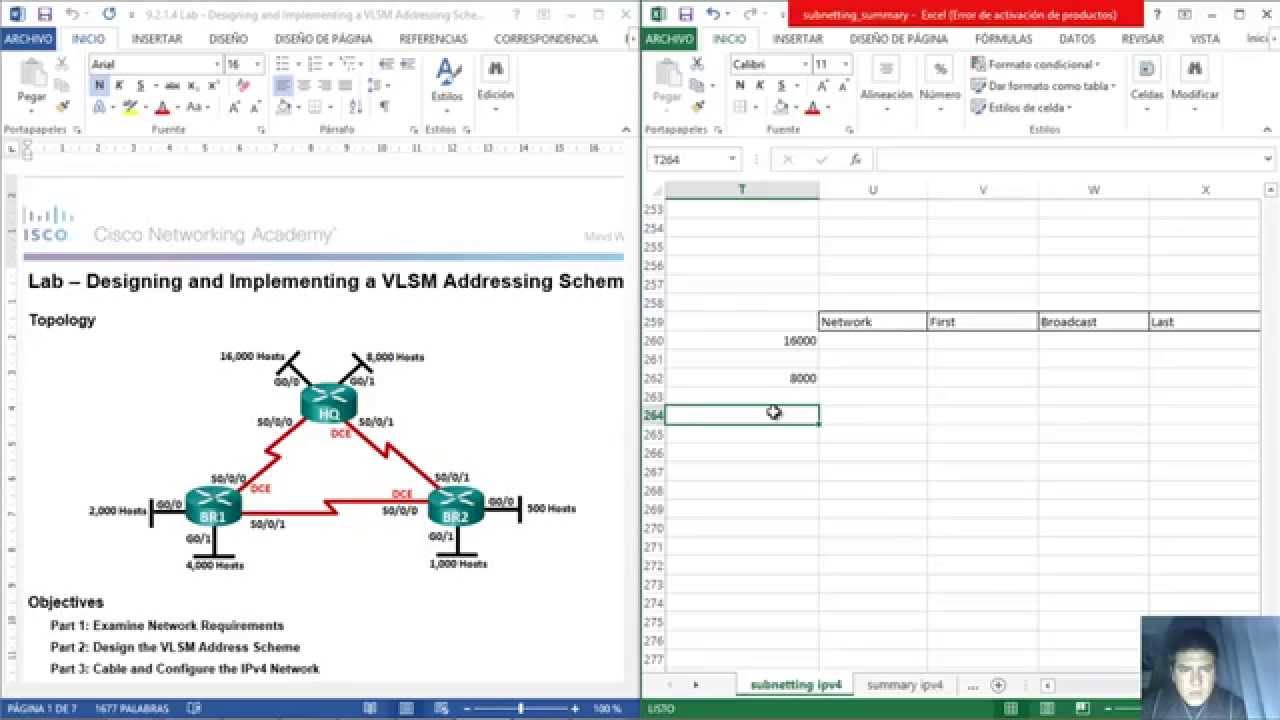Open Estilos de celda menu
This screenshot has height=720, width=1280.
coord(1021,108)
